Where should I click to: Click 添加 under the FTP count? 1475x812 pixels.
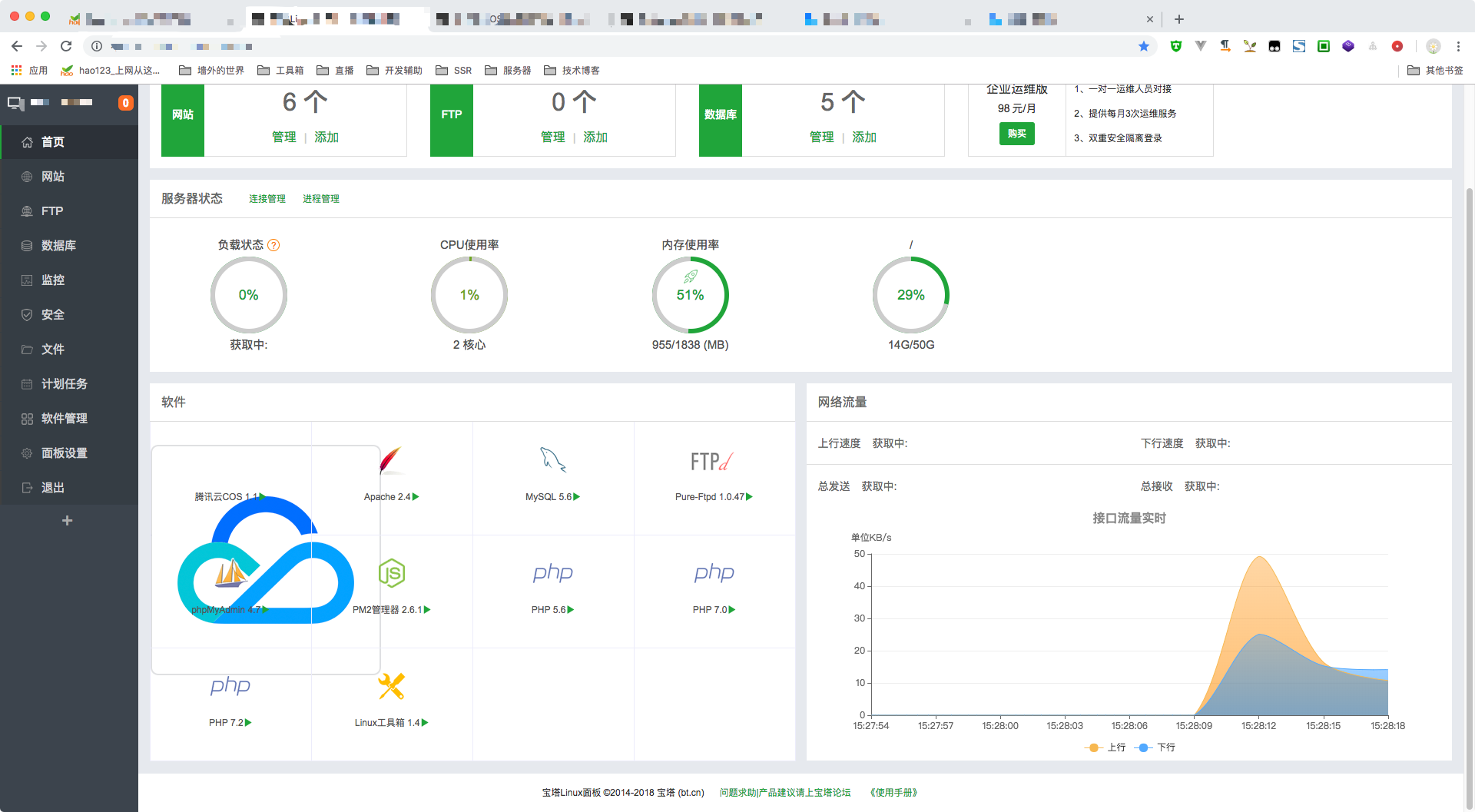point(595,137)
